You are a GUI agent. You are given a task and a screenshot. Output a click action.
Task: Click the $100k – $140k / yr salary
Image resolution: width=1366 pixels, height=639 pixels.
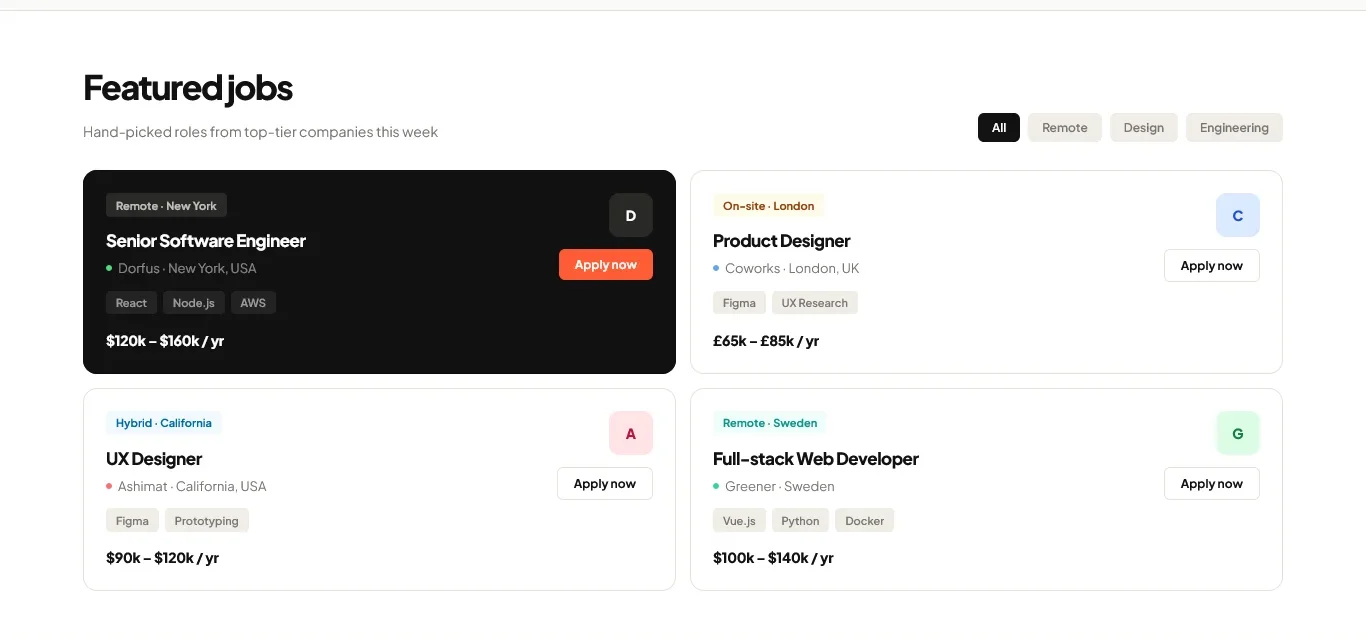[773, 558]
